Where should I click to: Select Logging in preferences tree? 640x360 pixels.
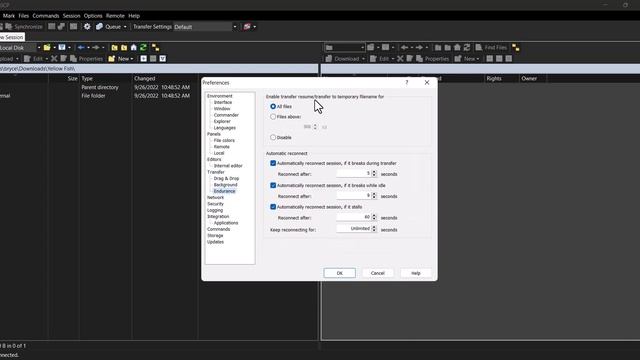tap(215, 210)
